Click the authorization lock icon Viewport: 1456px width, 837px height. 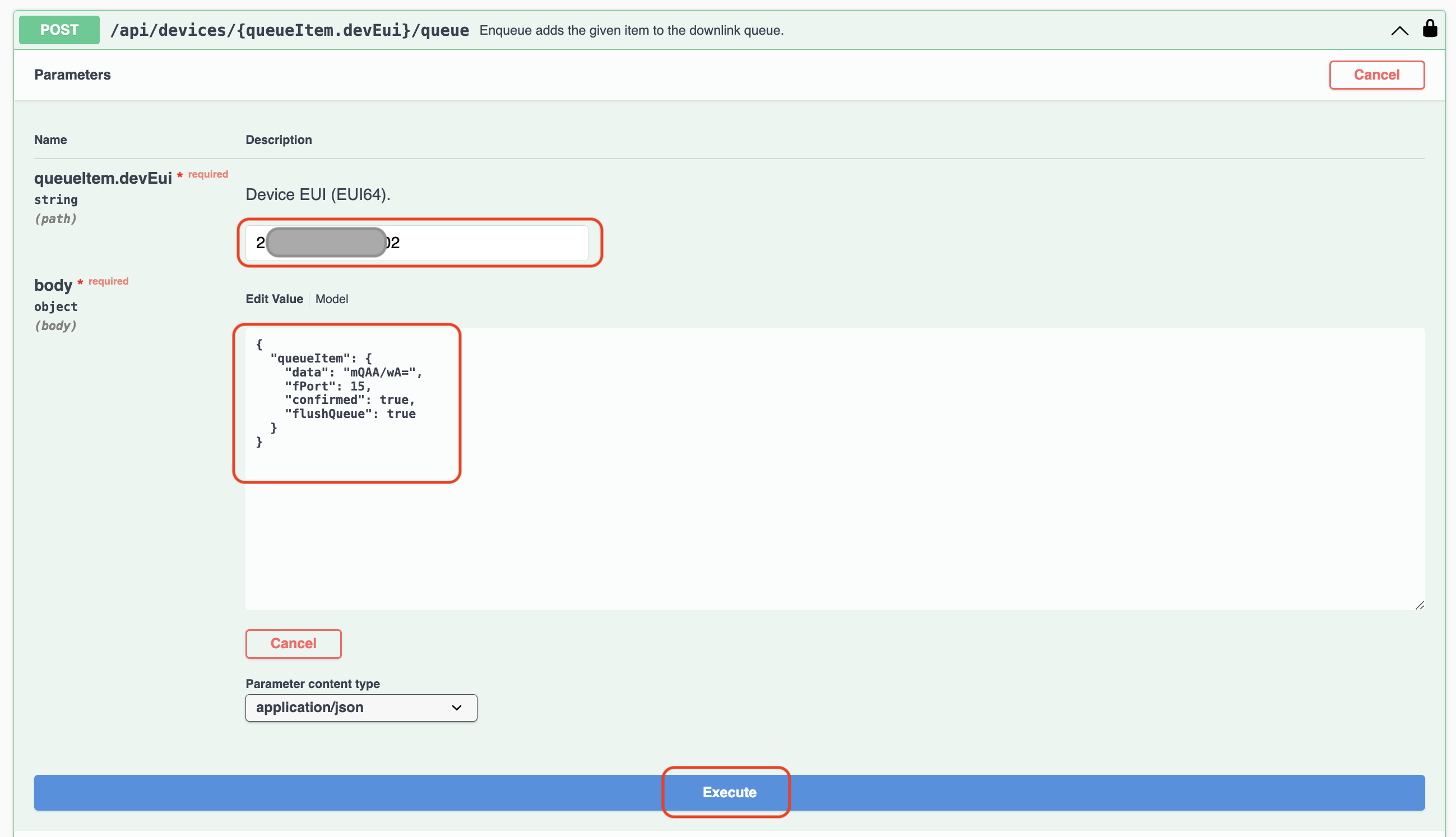click(1430, 29)
